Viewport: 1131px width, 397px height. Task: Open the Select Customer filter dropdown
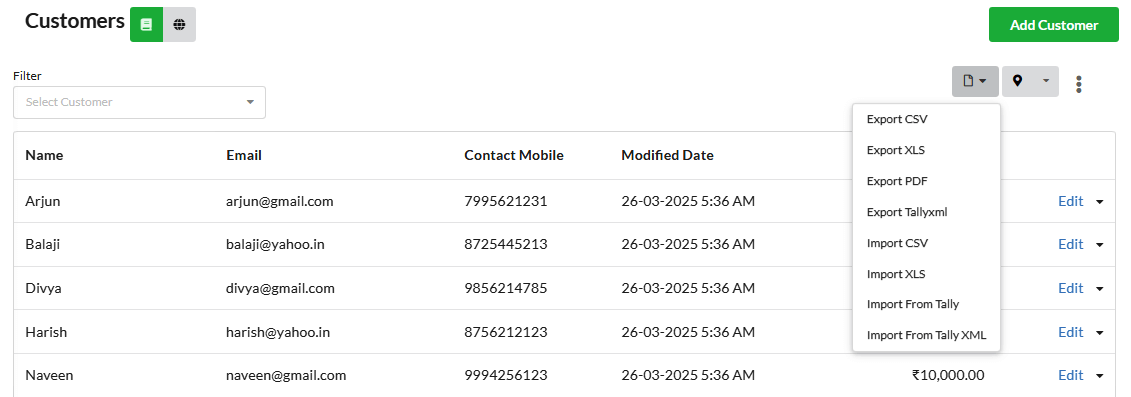coord(139,102)
